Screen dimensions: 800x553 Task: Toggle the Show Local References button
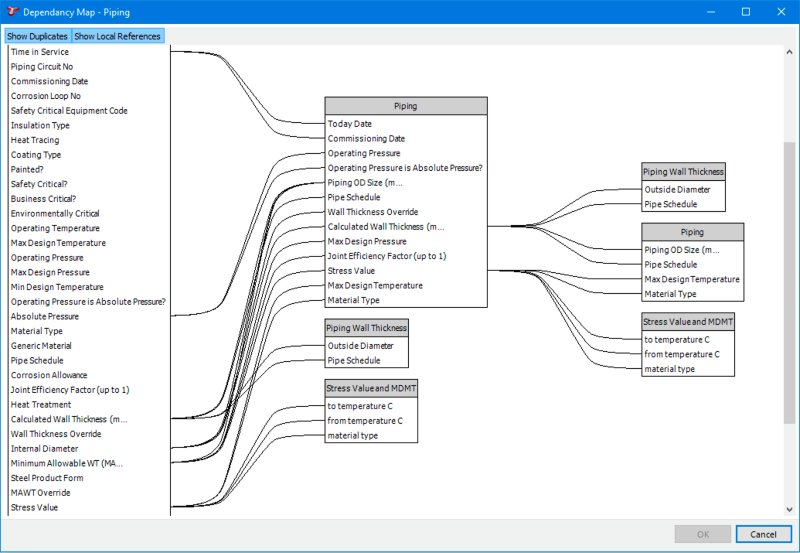[x=116, y=36]
